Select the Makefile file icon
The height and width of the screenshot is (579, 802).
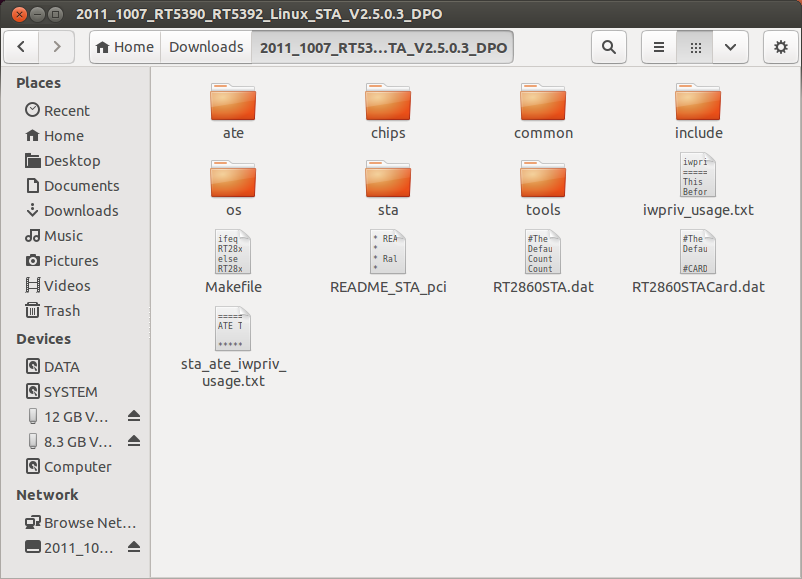(233, 252)
